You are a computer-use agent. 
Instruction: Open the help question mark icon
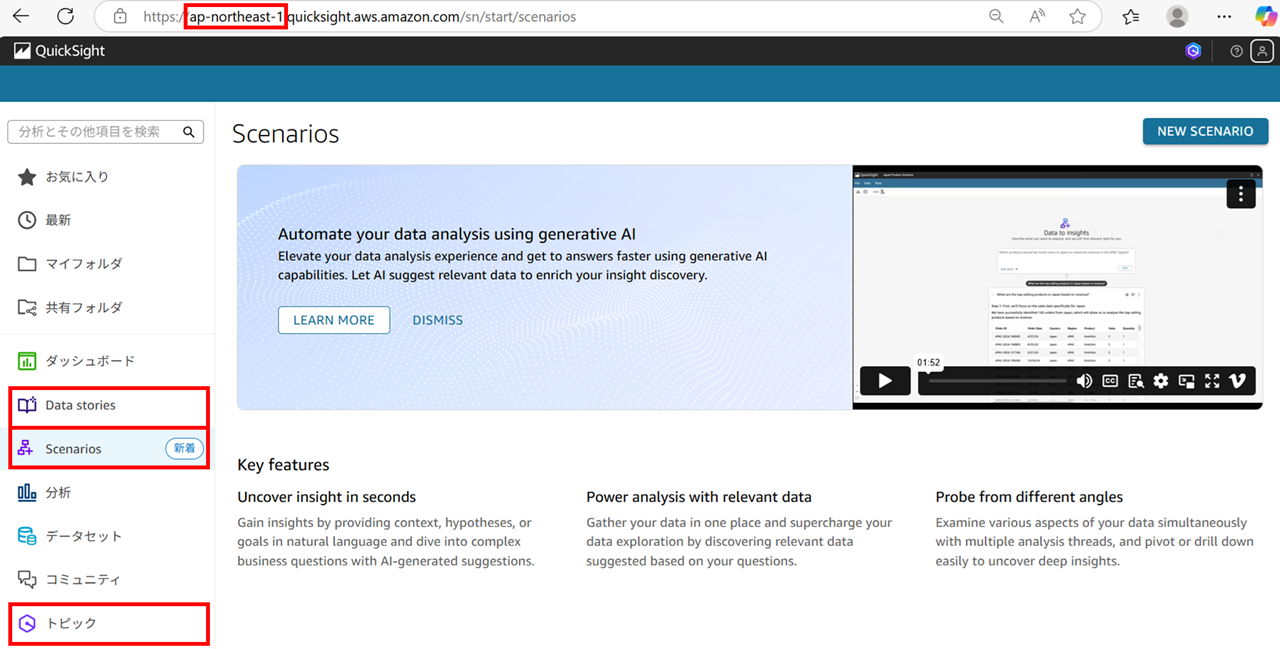point(1236,51)
